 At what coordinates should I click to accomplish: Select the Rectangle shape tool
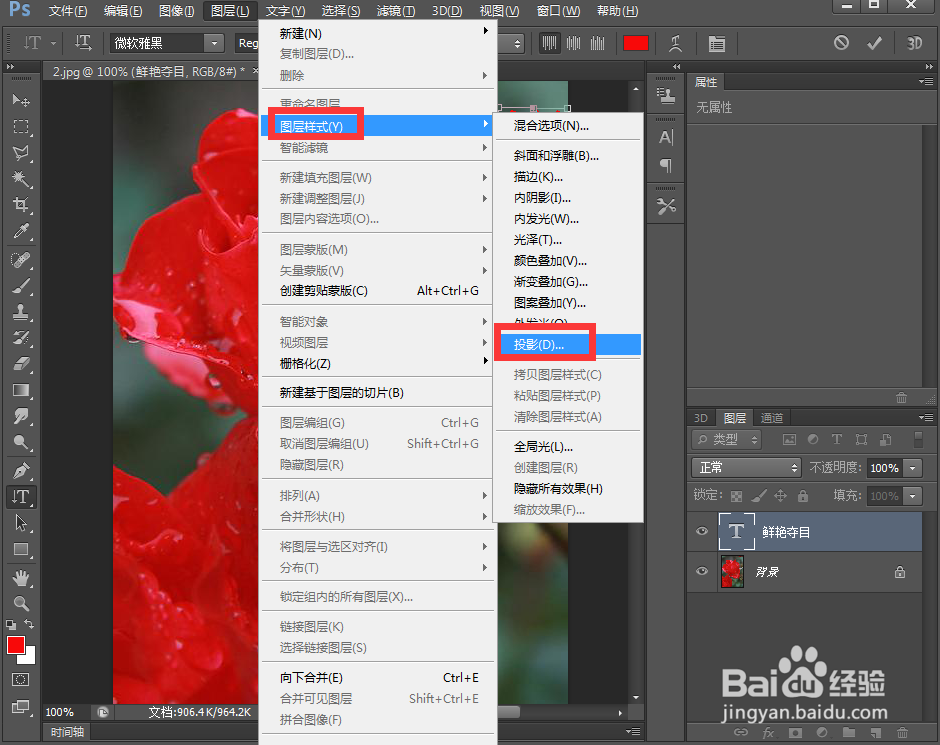pos(21,550)
